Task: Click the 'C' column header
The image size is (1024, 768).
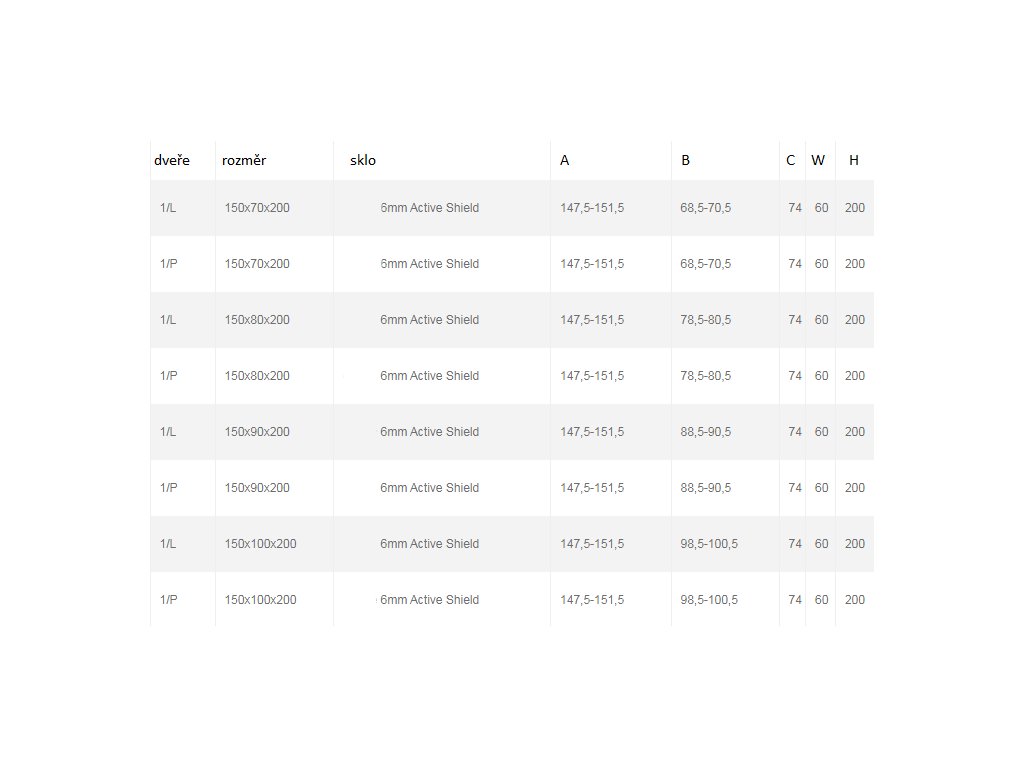Action: (x=791, y=160)
